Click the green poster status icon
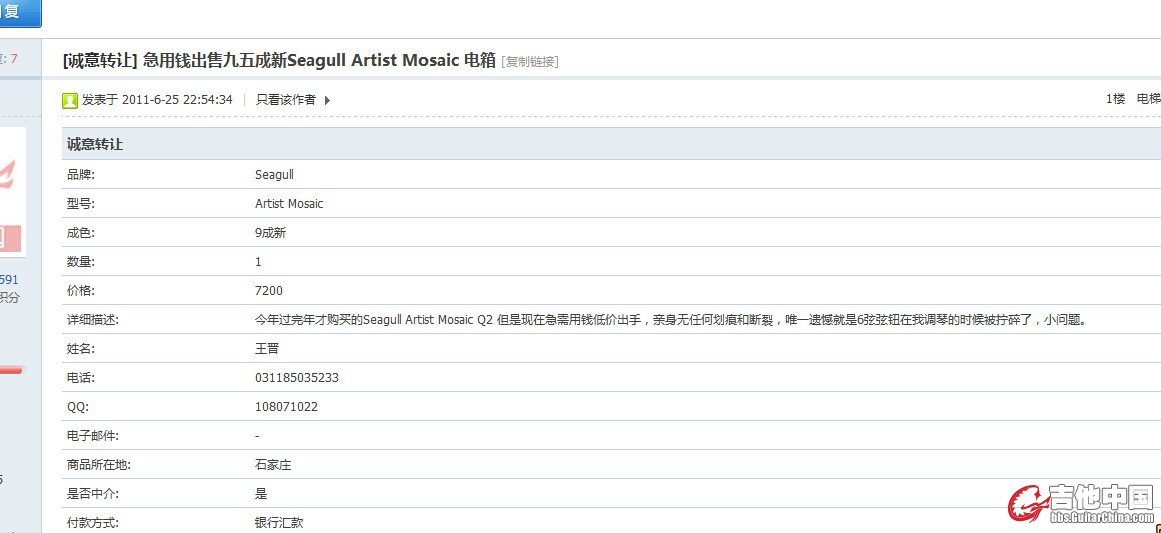Viewport: 1161px width, 533px height. (x=70, y=101)
